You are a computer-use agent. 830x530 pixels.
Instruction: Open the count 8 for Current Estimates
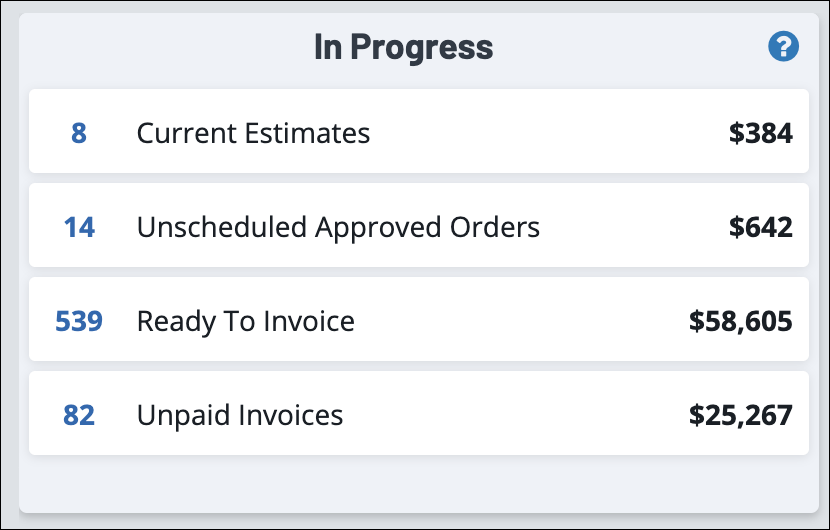[79, 133]
